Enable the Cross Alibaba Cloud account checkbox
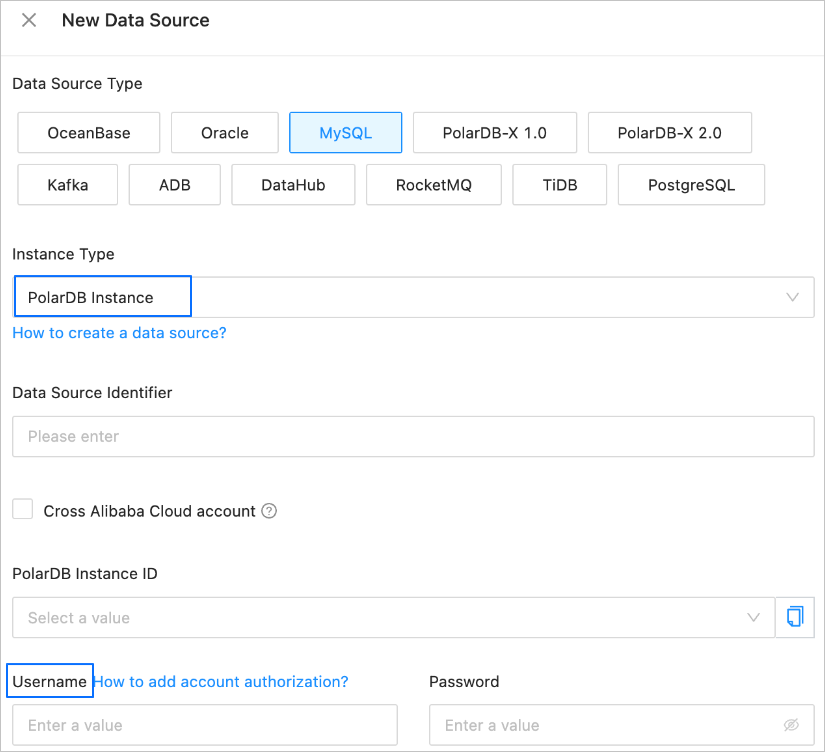This screenshot has height=752, width=825. 23,510
